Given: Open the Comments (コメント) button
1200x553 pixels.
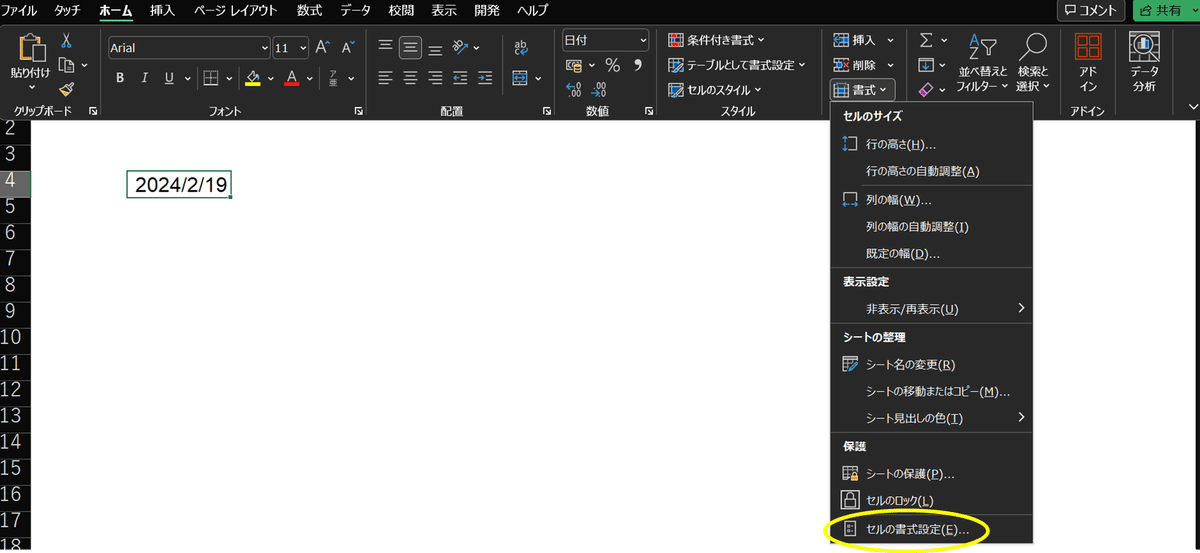Looking at the screenshot, I should point(1091,10).
